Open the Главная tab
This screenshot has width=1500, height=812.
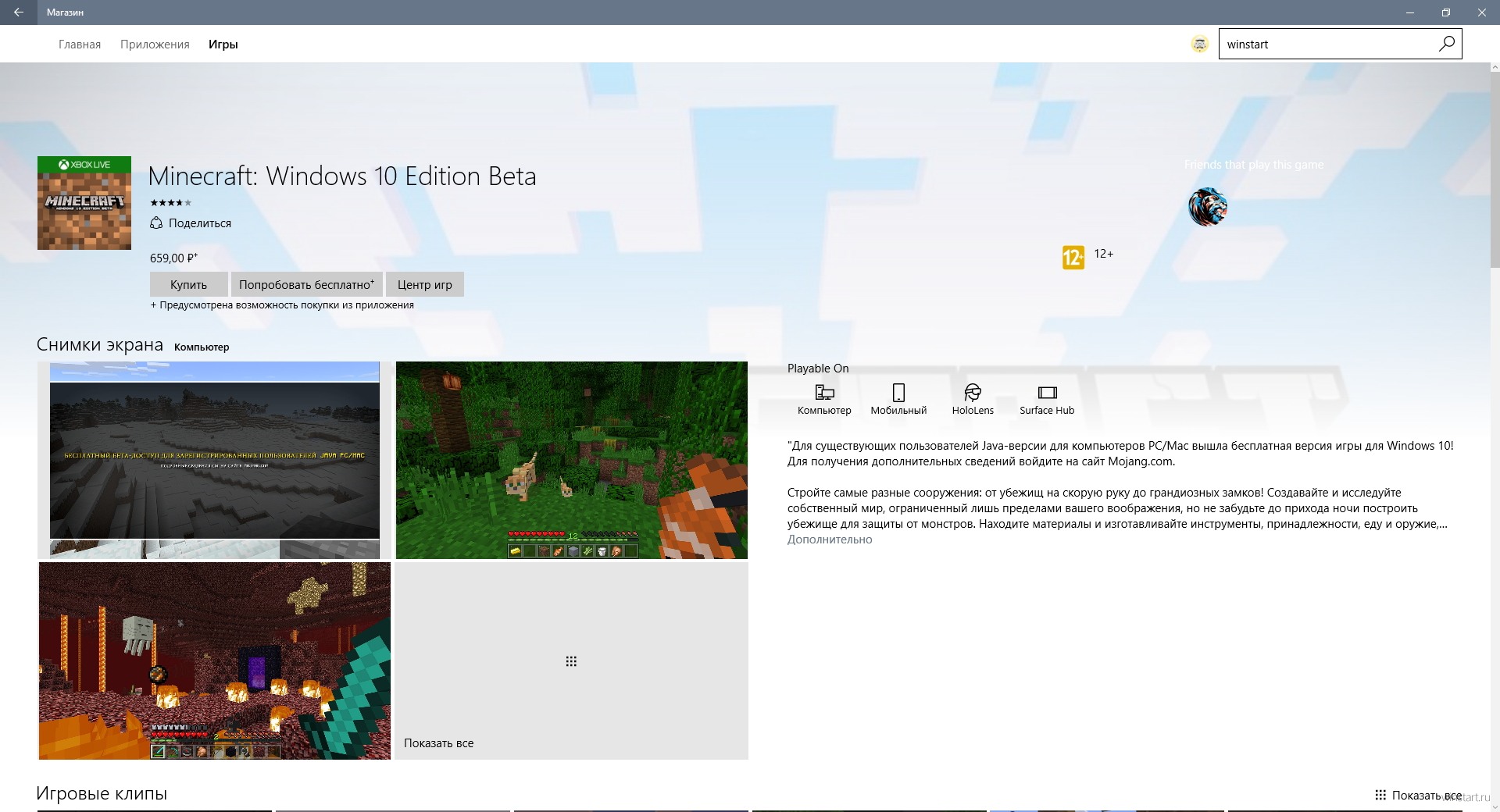click(80, 45)
